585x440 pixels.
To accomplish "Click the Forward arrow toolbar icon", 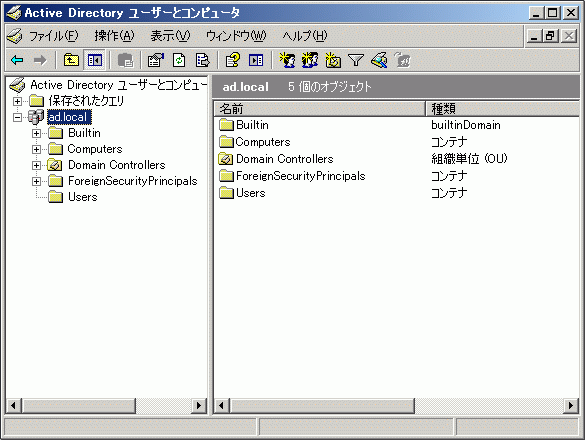I will pyautogui.click(x=40, y=60).
